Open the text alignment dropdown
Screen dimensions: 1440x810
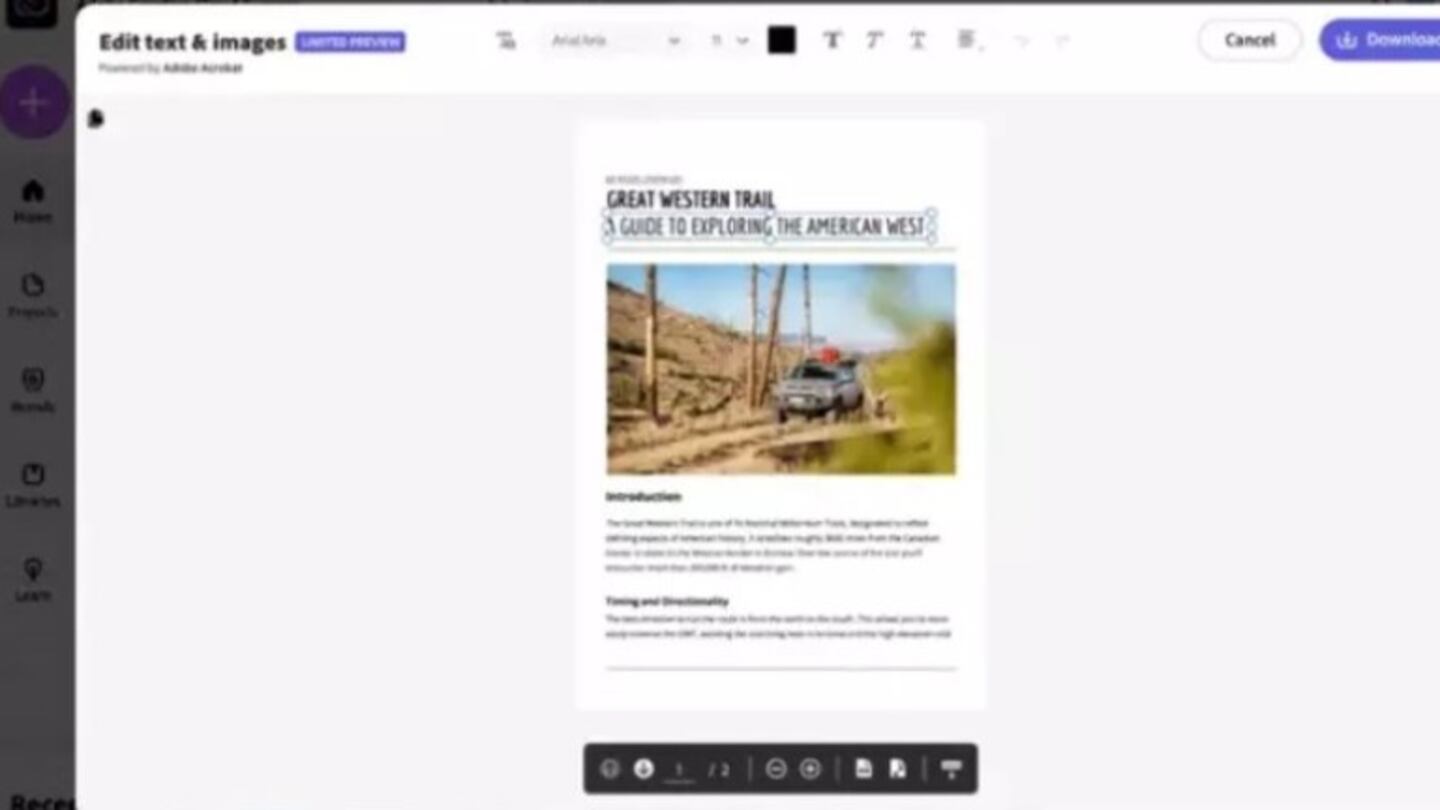[967, 40]
